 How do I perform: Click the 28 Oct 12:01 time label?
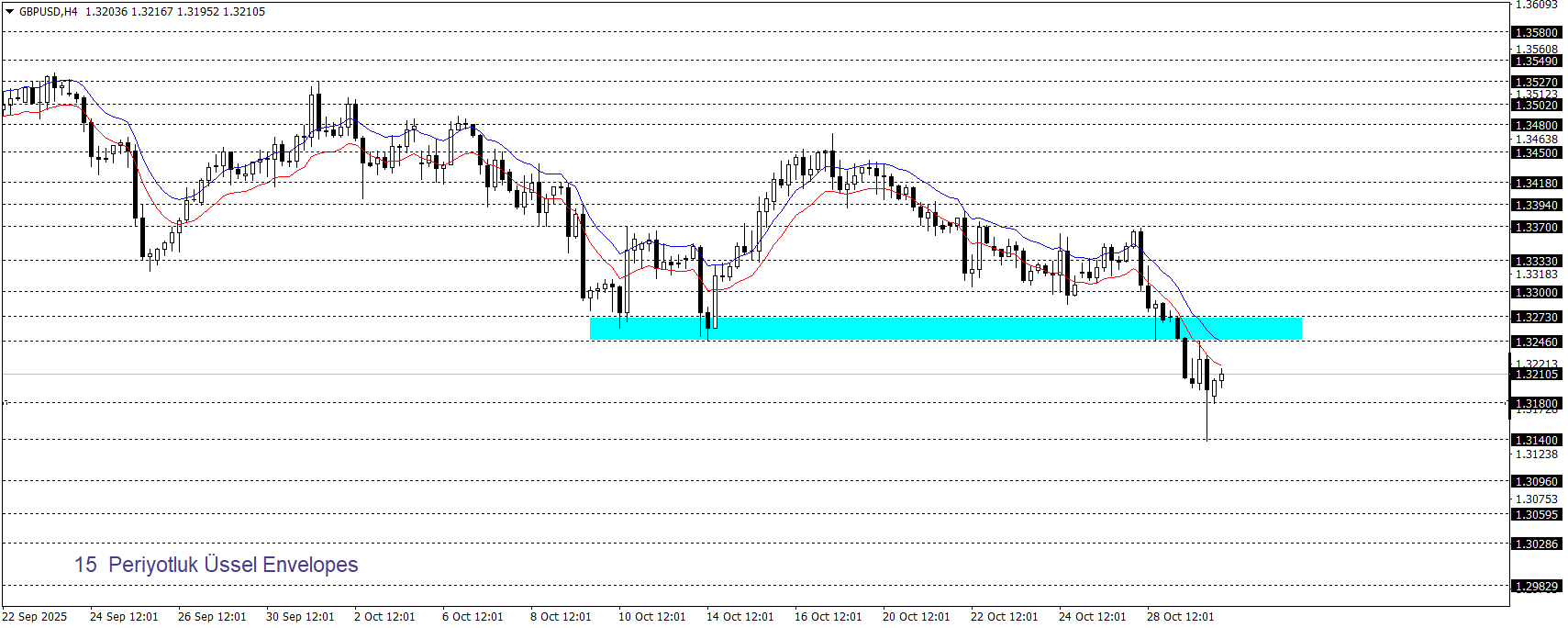click(x=1180, y=617)
